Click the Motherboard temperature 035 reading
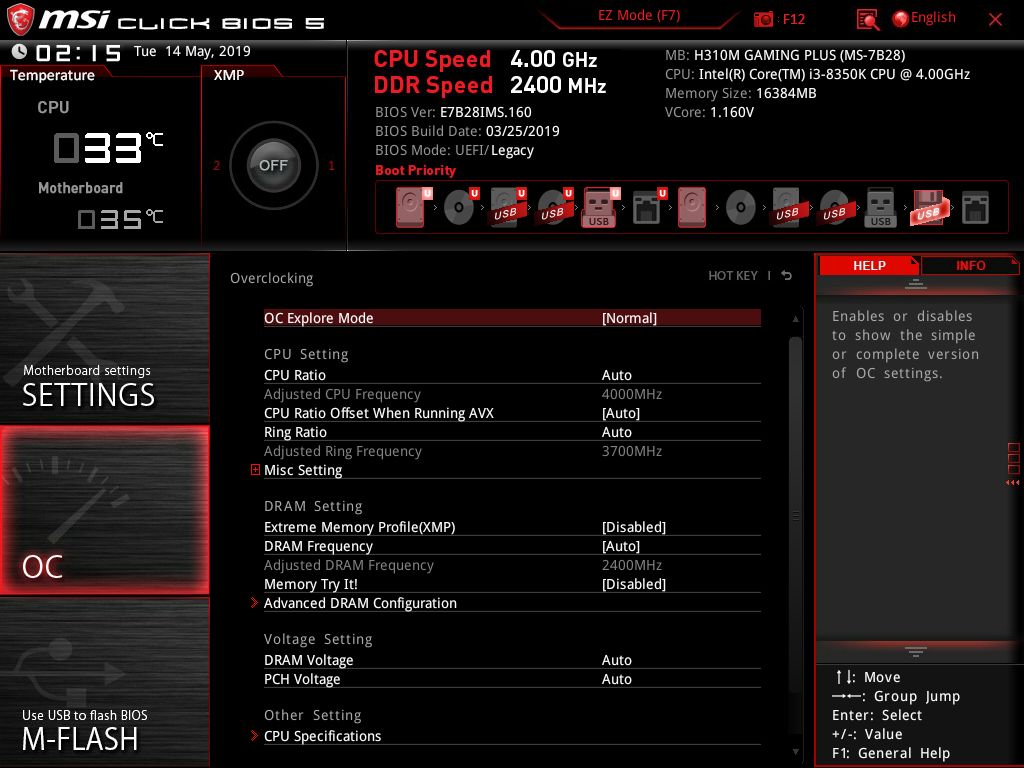 click(x=120, y=219)
